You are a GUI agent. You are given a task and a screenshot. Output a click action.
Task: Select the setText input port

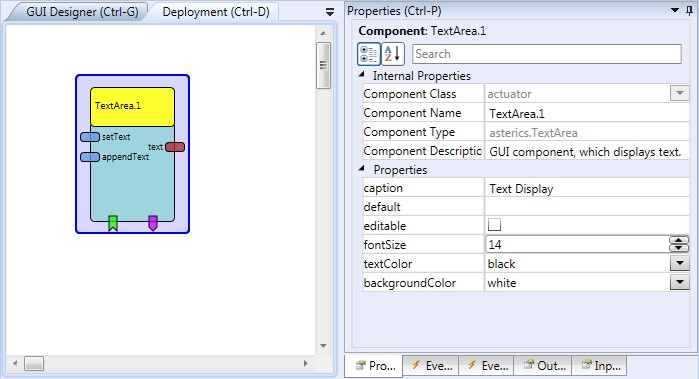click(90, 137)
